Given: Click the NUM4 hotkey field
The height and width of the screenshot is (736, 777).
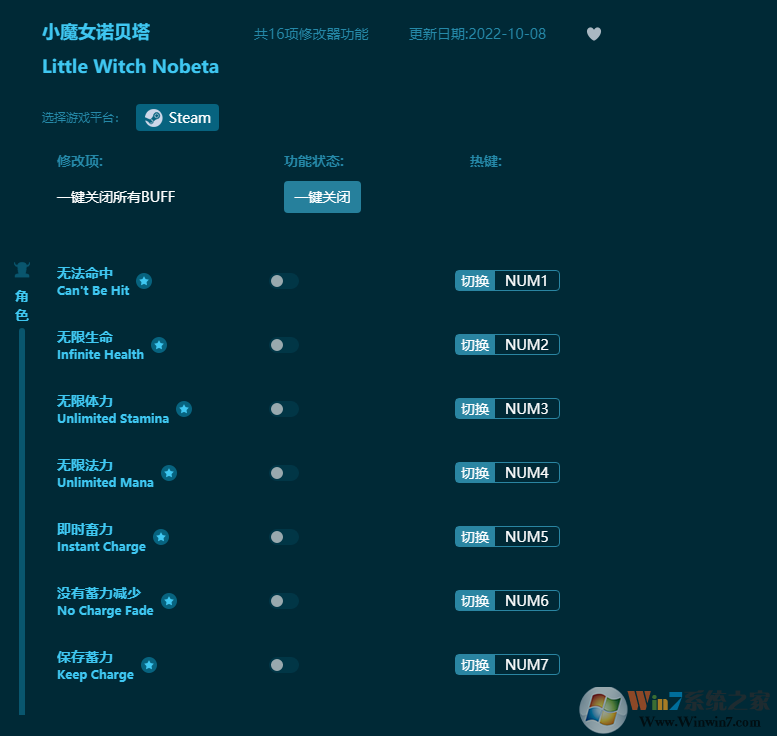Looking at the screenshot, I should (x=527, y=472).
